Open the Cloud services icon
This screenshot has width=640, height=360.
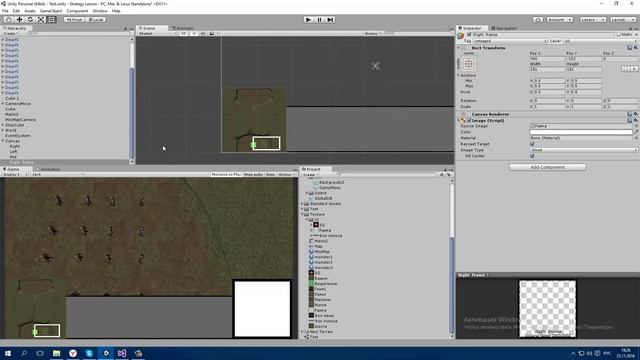538,20
